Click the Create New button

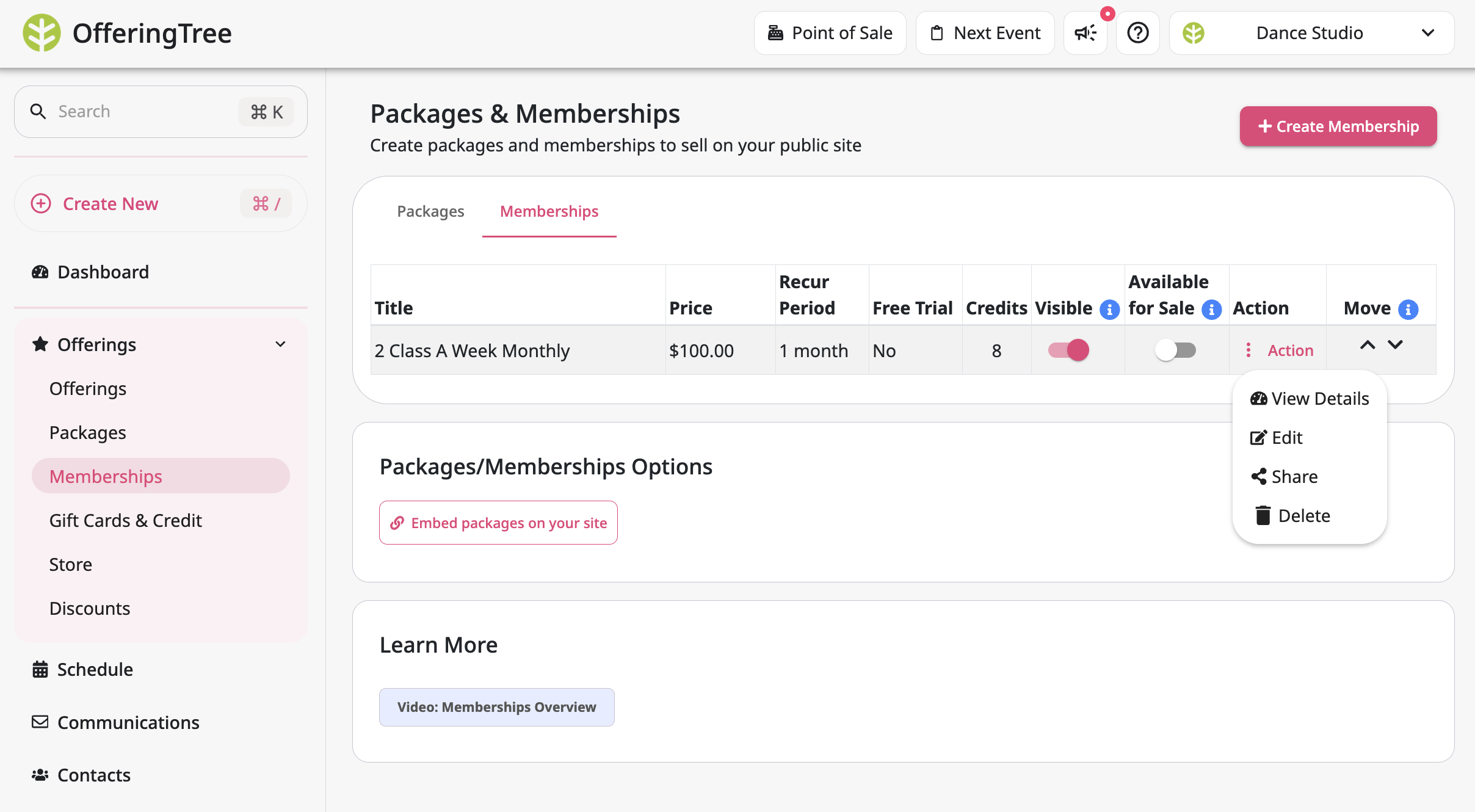161,203
